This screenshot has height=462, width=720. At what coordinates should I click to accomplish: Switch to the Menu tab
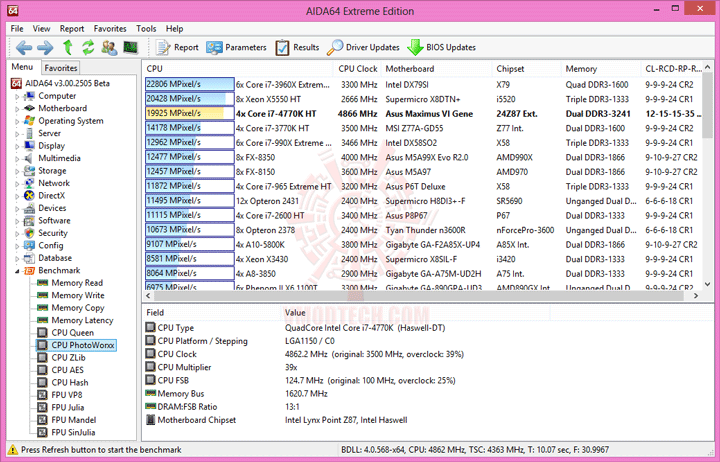(x=22, y=67)
